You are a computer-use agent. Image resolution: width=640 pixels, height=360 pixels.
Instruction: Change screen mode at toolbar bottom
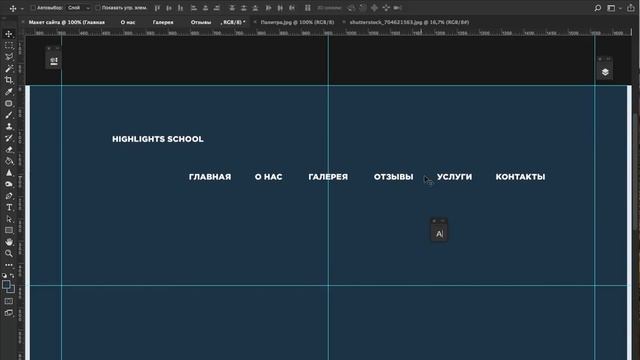click(x=9, y=313)
